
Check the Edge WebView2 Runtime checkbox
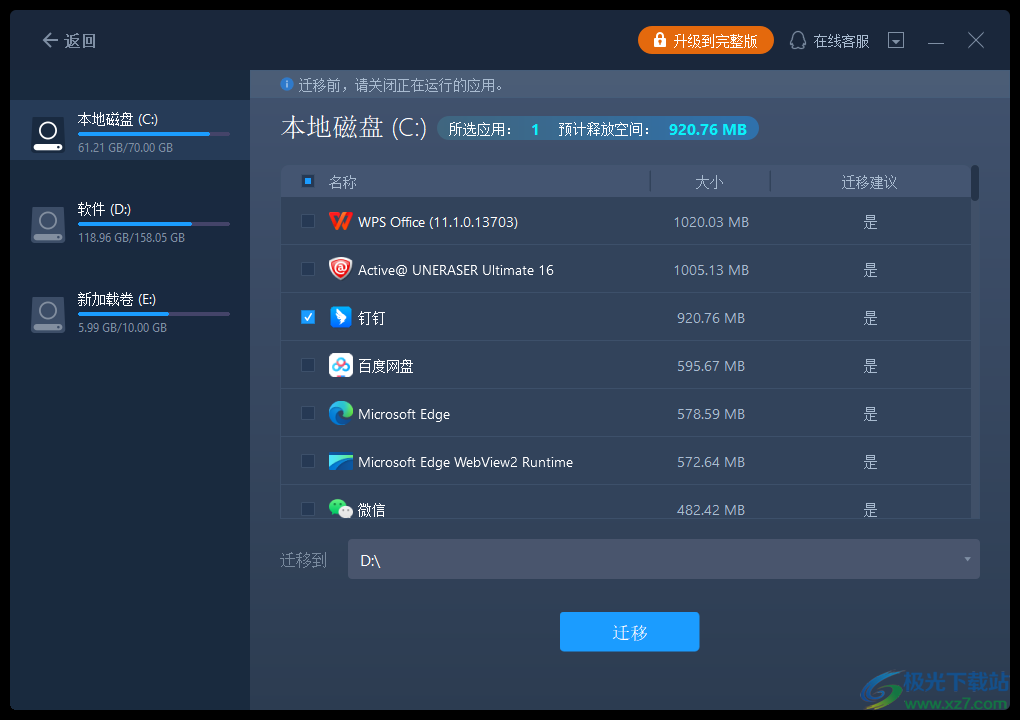pyautogui.click(x=308, y=461)
